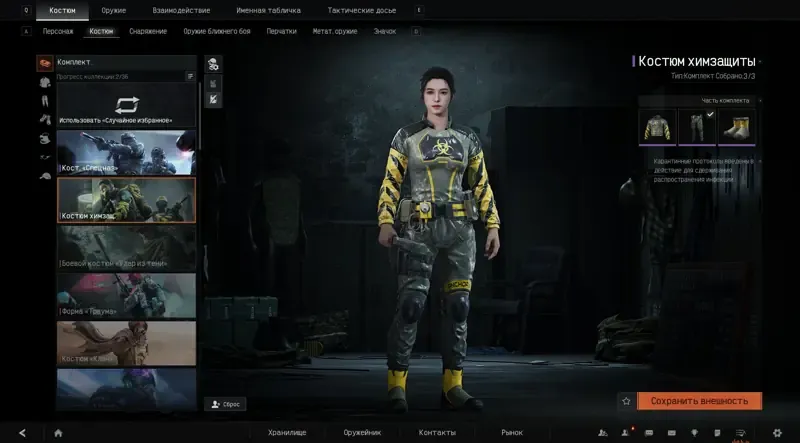
Task: Open the Перчатки sub-tab
Action: [x=281, y=31]
